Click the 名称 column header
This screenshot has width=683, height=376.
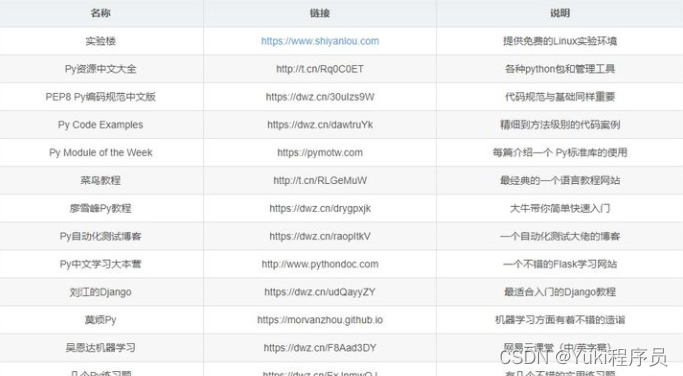click(x=101, y=13)
